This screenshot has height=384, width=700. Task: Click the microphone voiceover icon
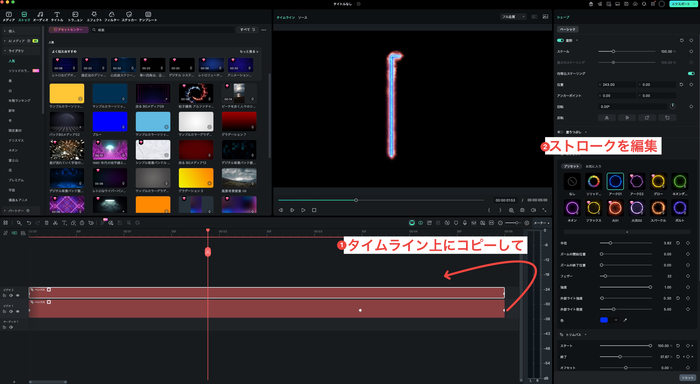465,223
